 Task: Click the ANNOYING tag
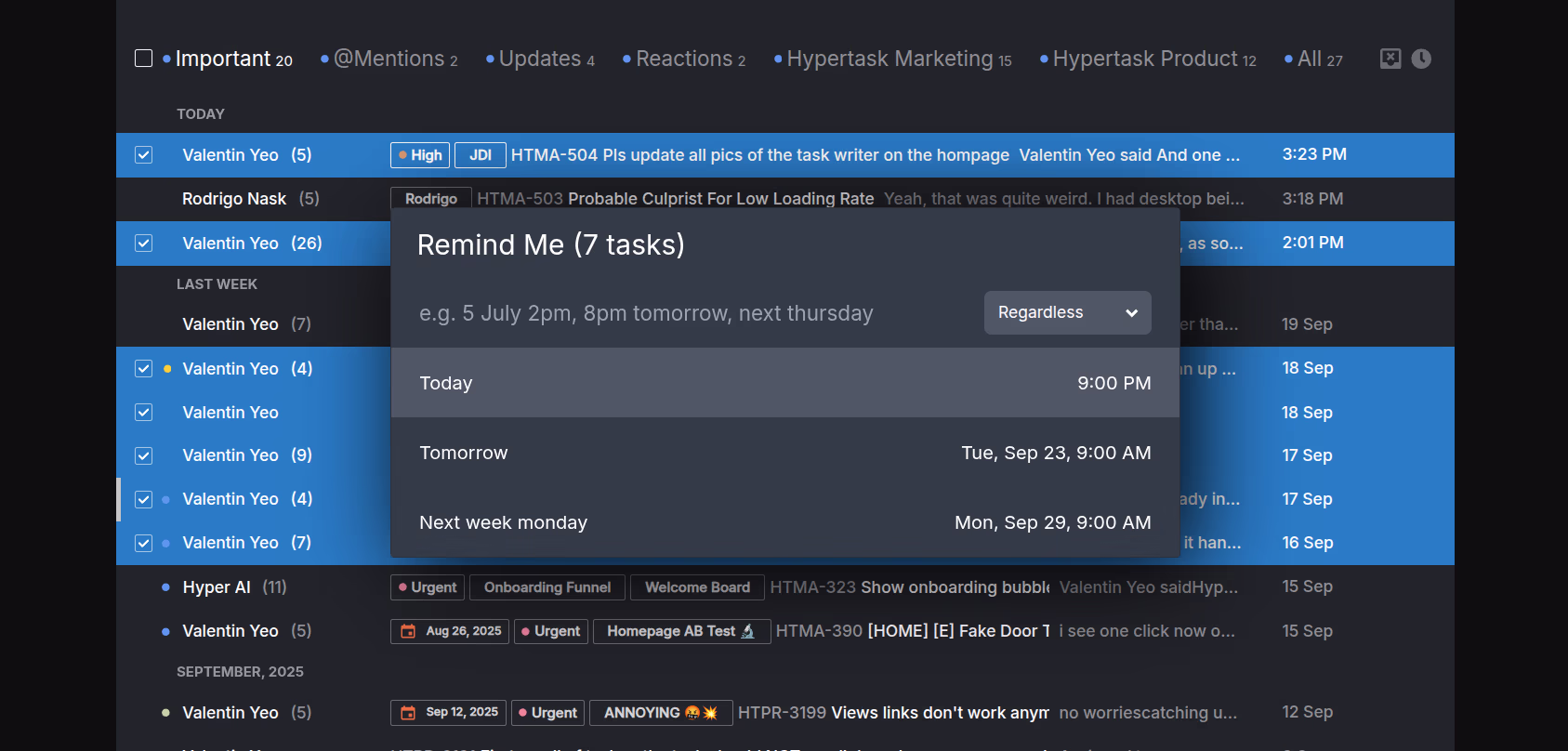click(661, 713)
